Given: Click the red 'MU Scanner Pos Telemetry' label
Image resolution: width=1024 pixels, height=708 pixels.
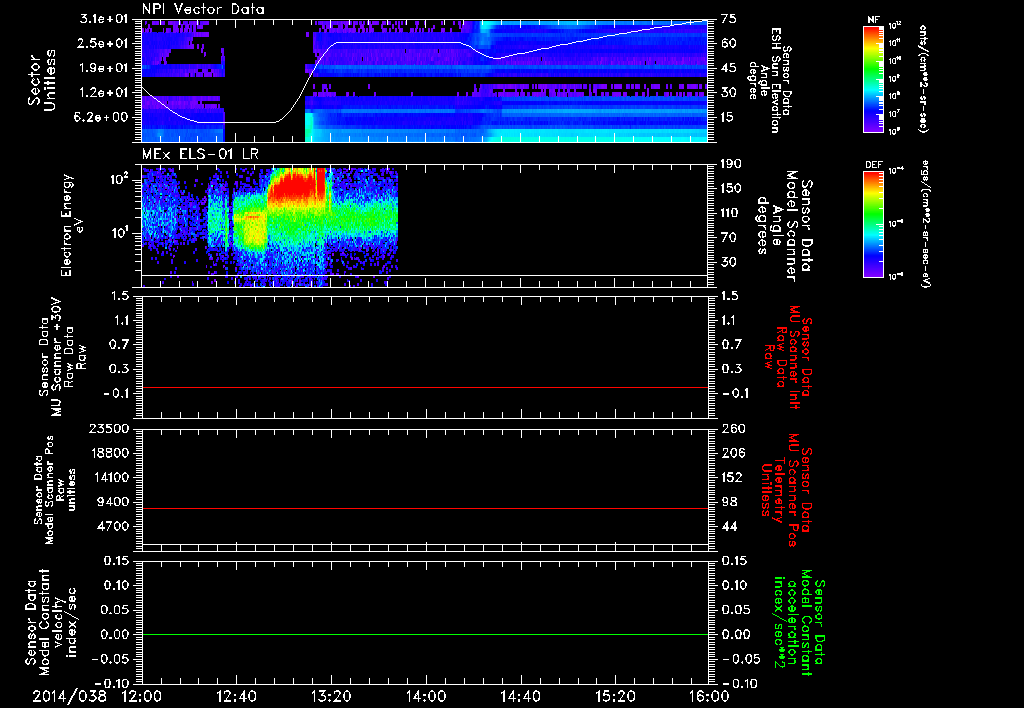Looking at the screenshot, I should tap(786, 490).
